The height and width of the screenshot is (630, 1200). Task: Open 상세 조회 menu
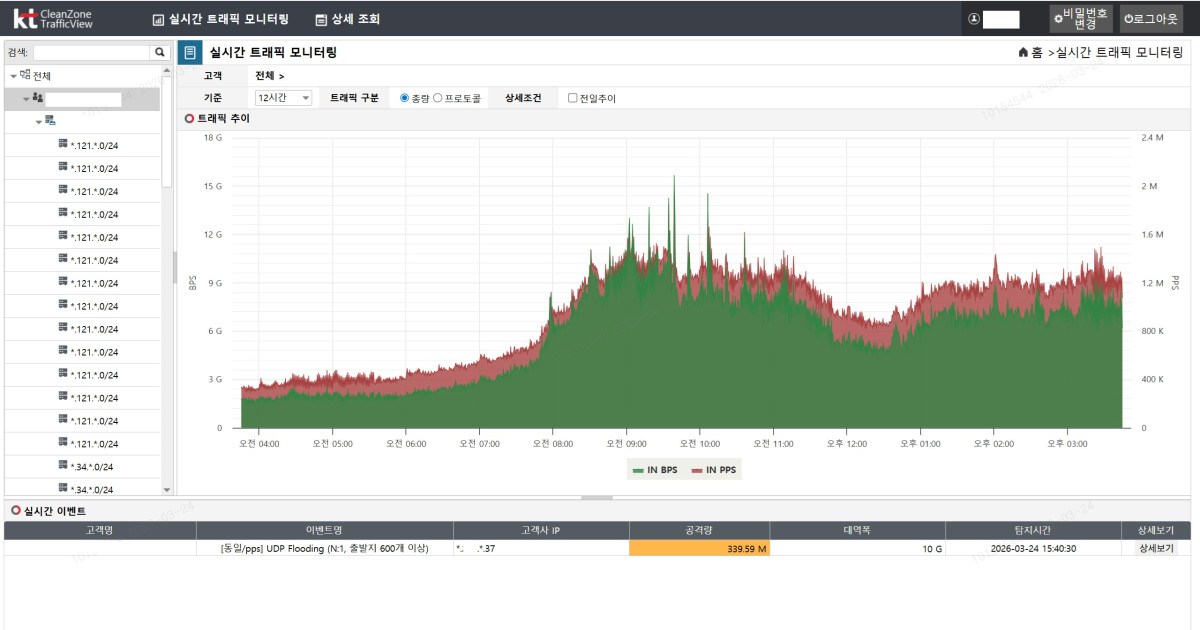coord(347,19)
